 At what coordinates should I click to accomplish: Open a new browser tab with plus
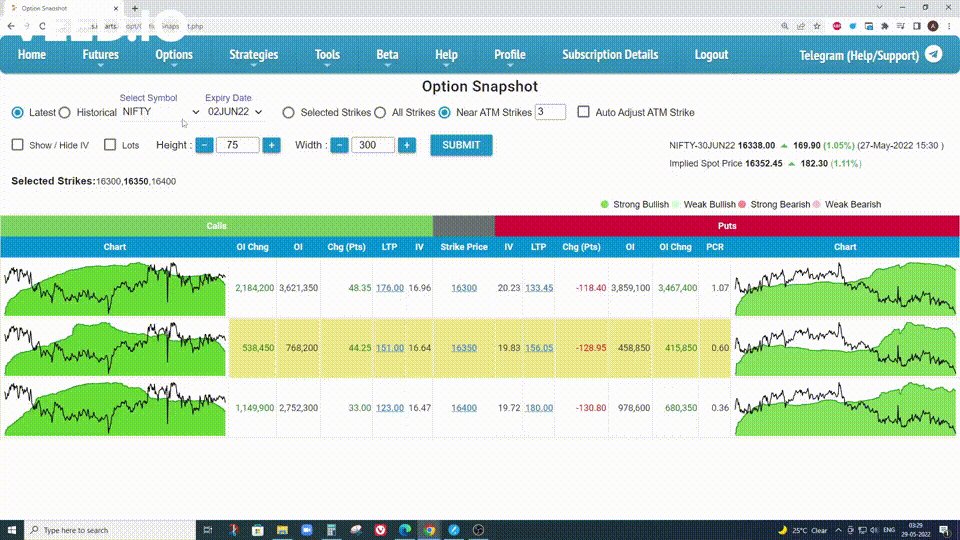pos(135,8)
